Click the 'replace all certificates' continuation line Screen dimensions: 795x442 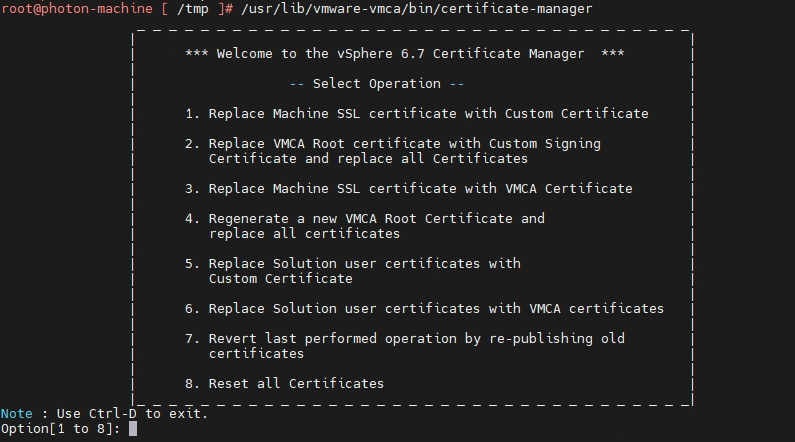pos(304,234)
